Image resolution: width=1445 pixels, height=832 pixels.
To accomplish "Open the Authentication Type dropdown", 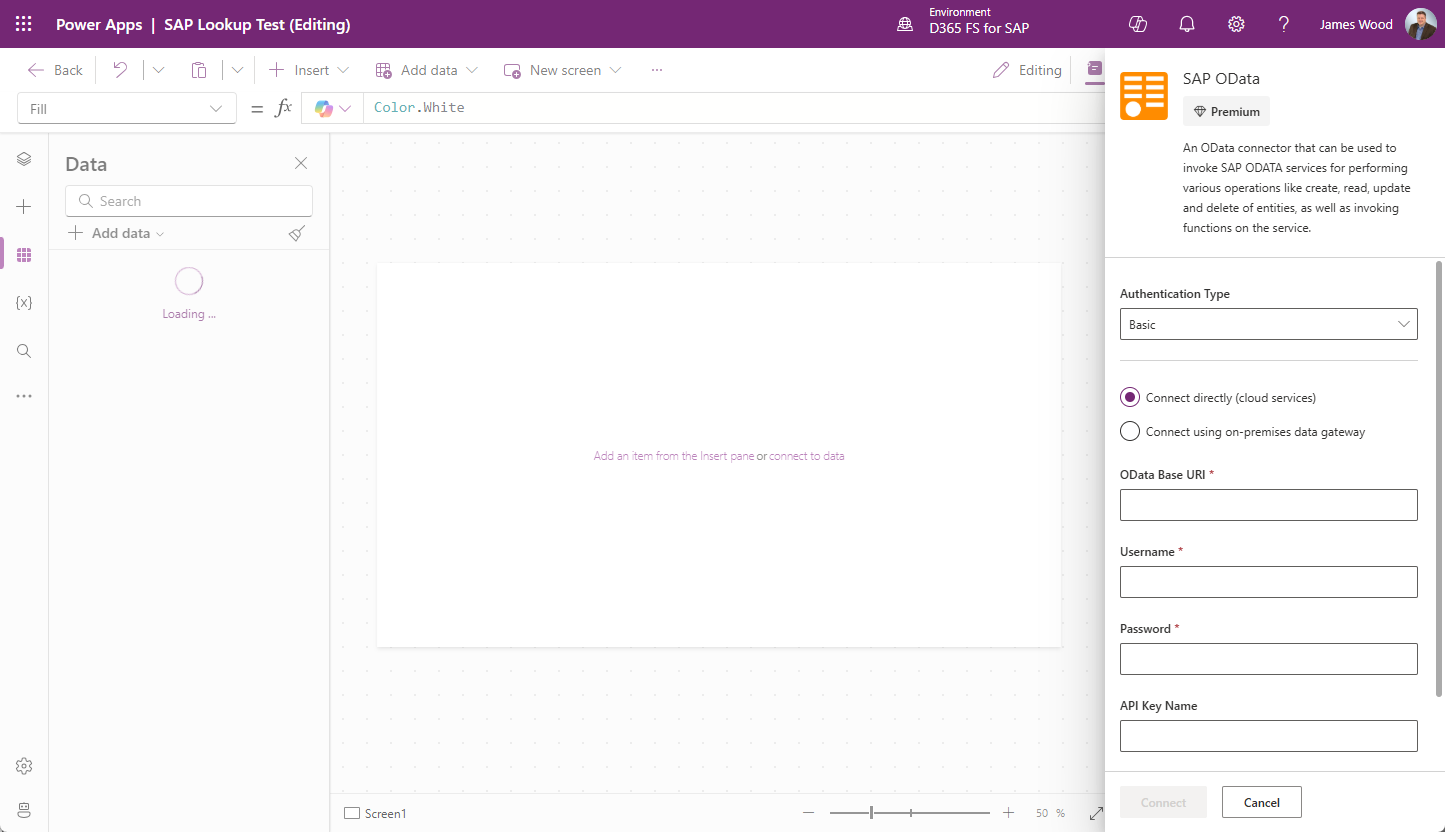I will 1269,324.
